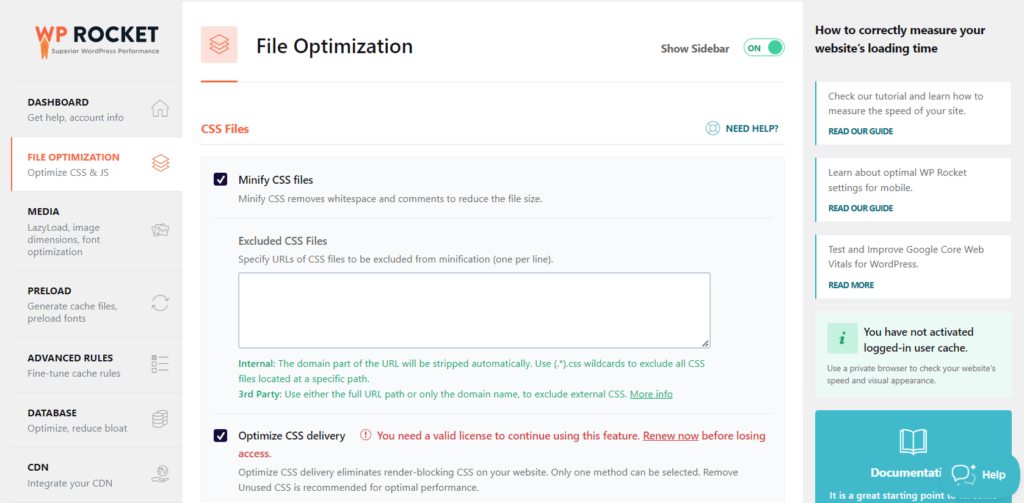Image resolution: width=1024 pixels, height=503 pixels.
Task: Click the Excluded CSS Files textarea resize handle
Action: pos(706,344)
